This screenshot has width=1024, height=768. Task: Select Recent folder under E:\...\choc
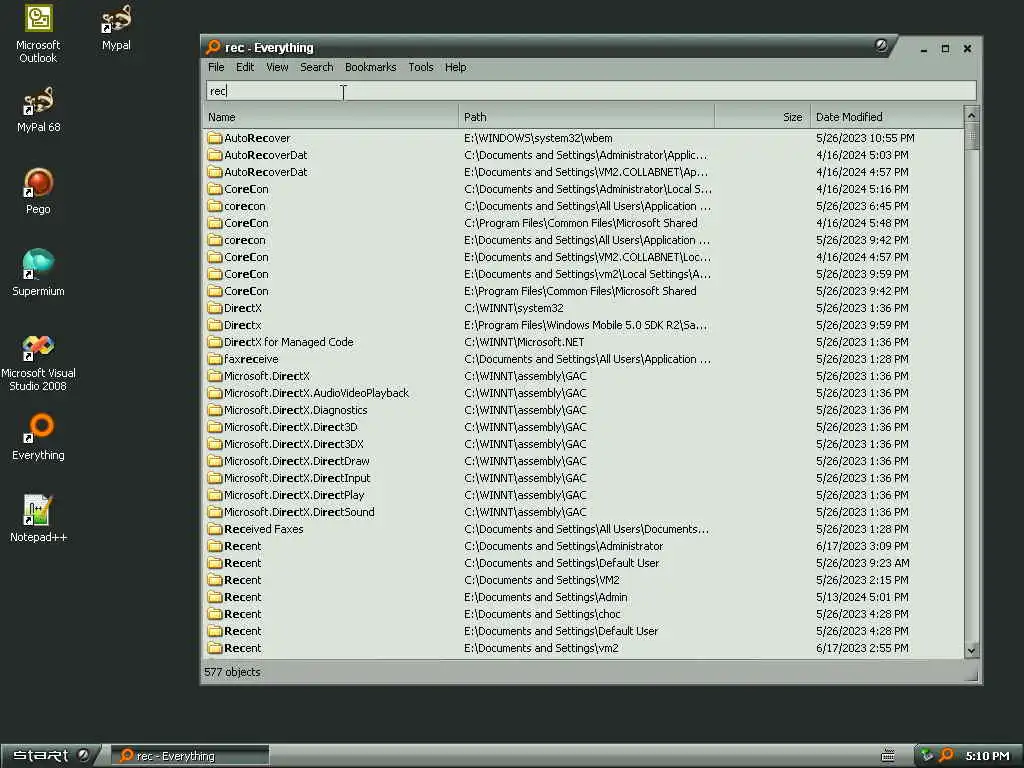click(583, 614)
